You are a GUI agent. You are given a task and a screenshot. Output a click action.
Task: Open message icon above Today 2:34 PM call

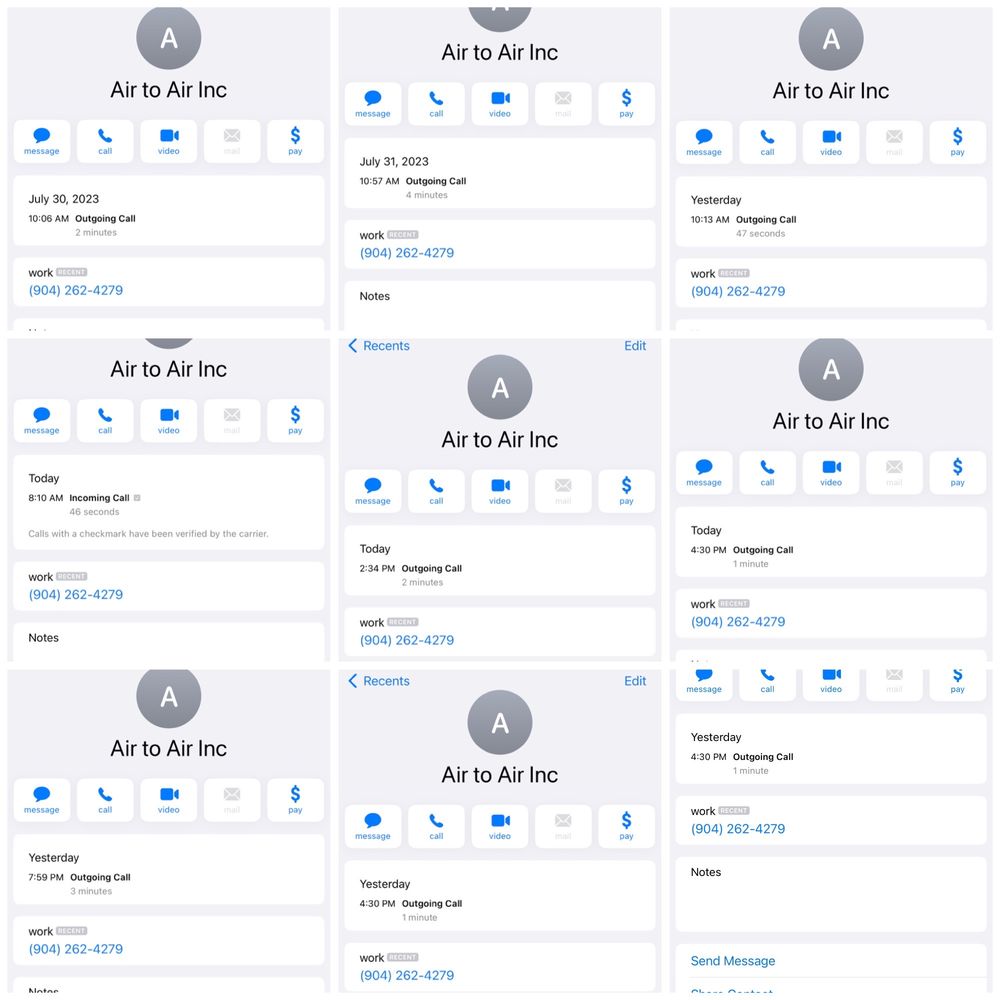tap(373, 491)
